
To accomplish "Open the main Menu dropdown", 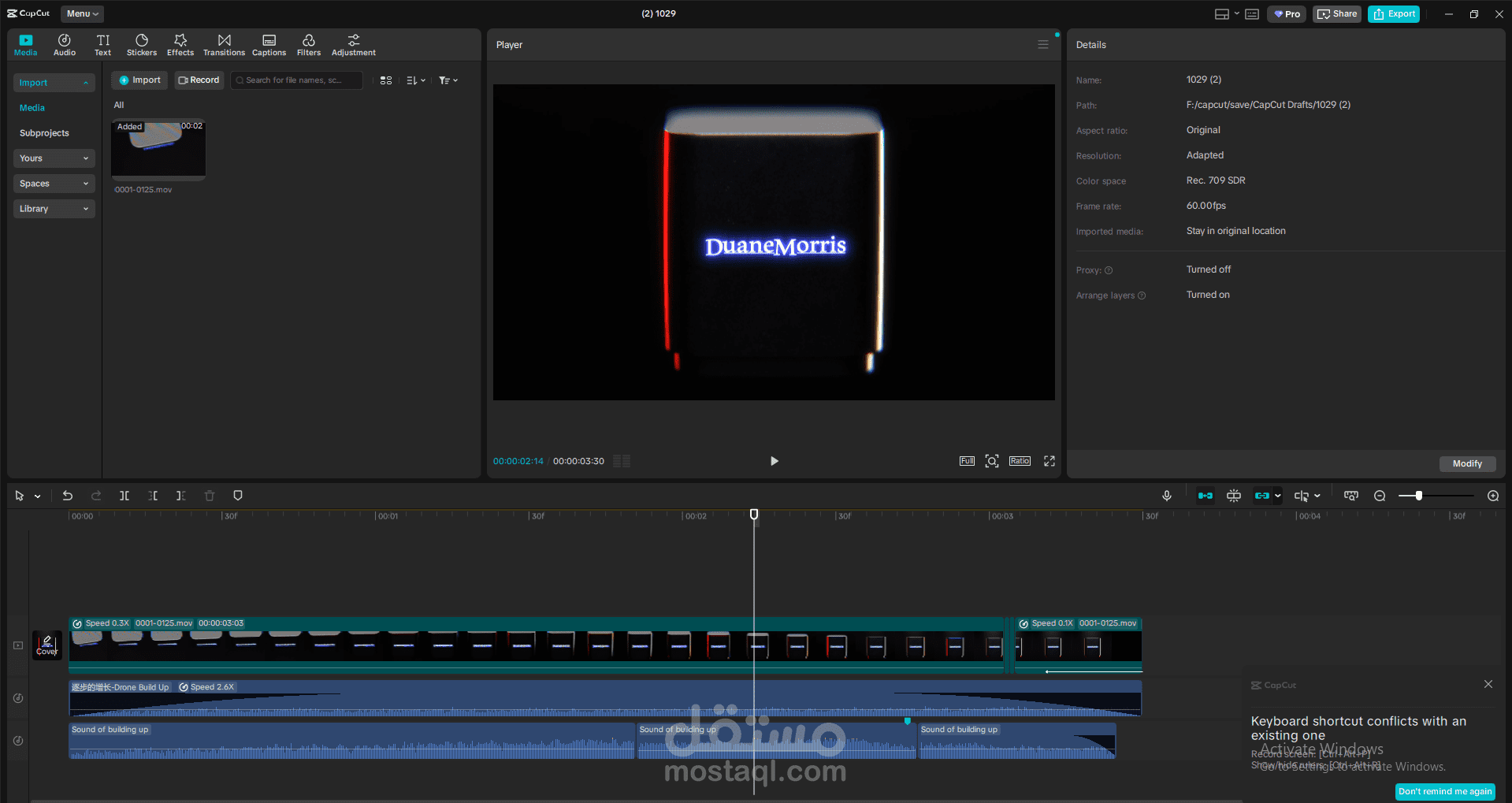I will 82,13.
